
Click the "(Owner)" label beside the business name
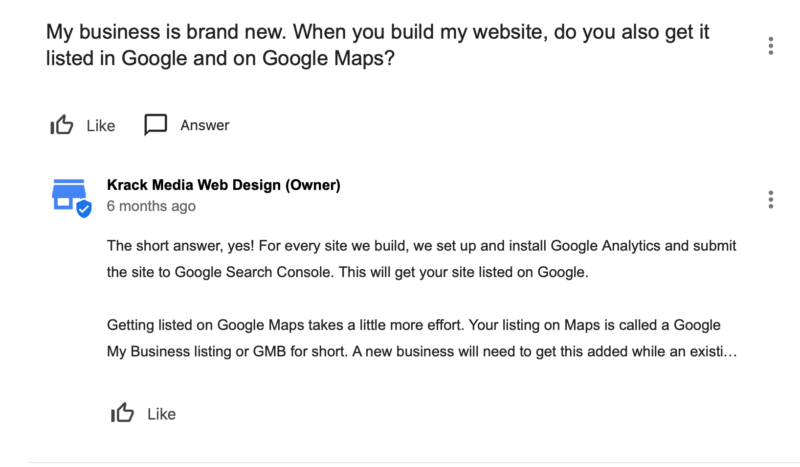tap(311, 185)
